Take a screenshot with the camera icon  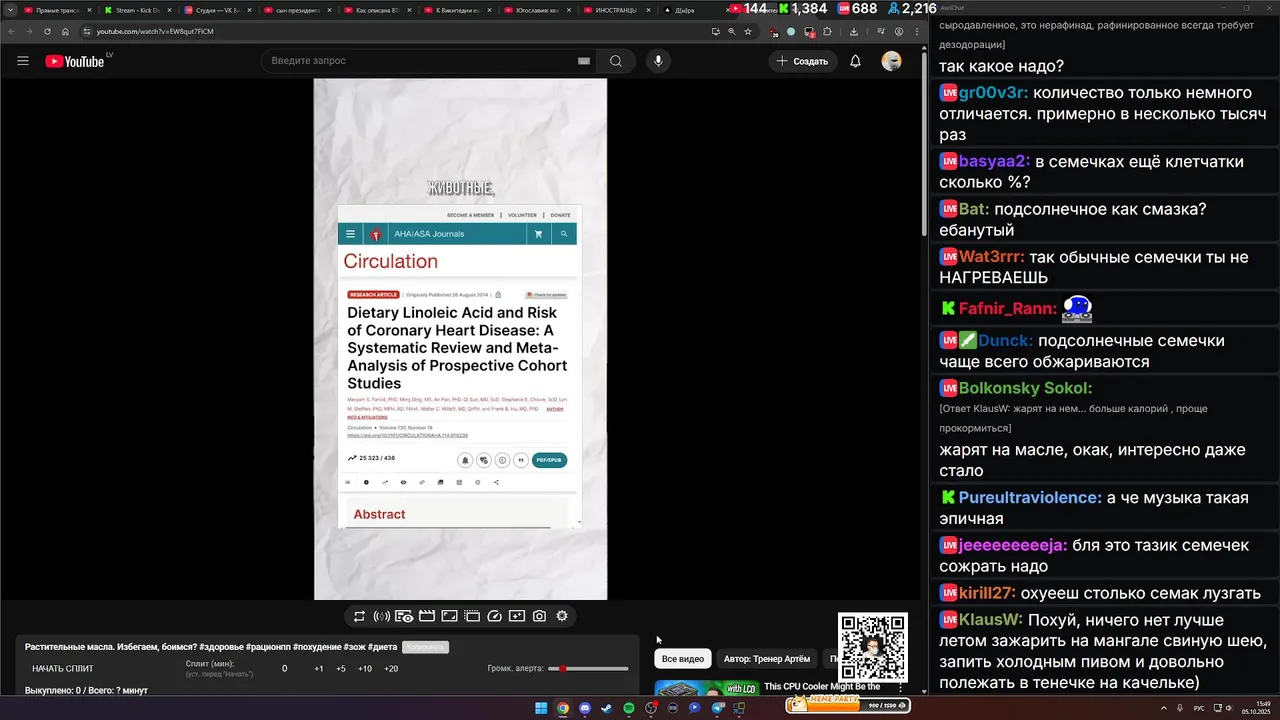coord(539,616)
